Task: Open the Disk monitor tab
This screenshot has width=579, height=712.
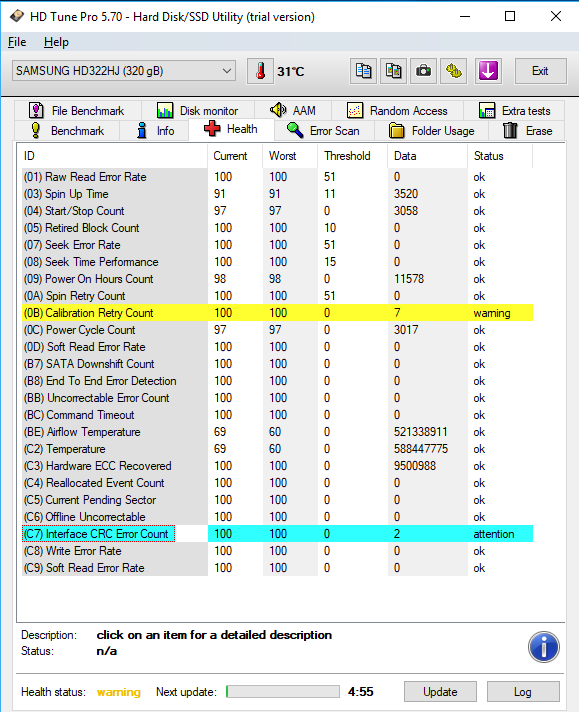Action: click(198, 111)
